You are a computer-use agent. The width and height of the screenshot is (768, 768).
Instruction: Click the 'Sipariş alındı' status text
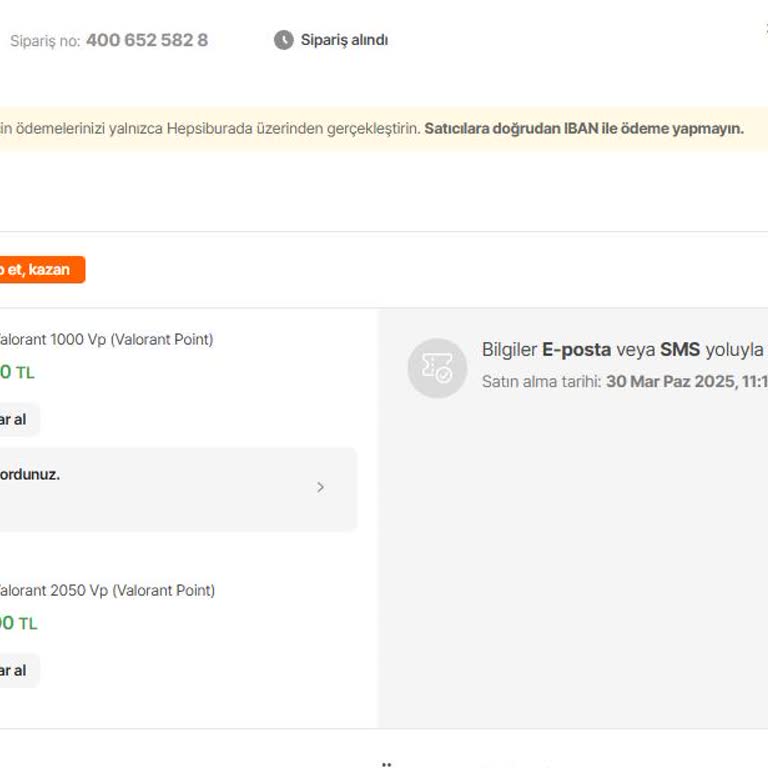click(x=344, y=40)
